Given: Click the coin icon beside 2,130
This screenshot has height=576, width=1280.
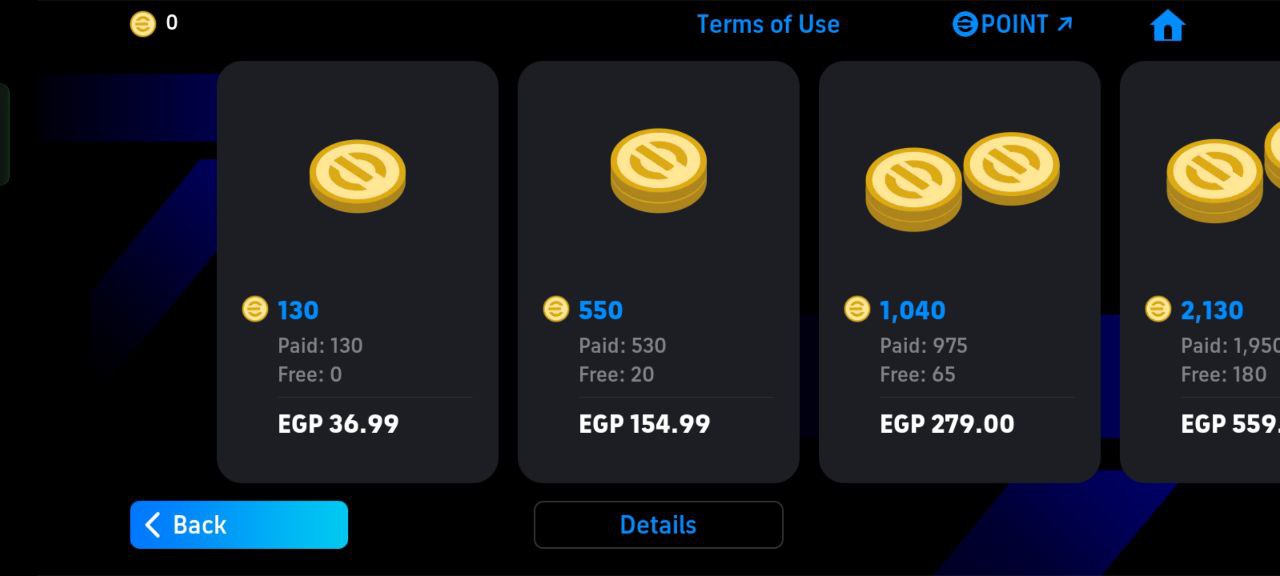Looking at the screenshot, I should click(x=1158, y=309).
